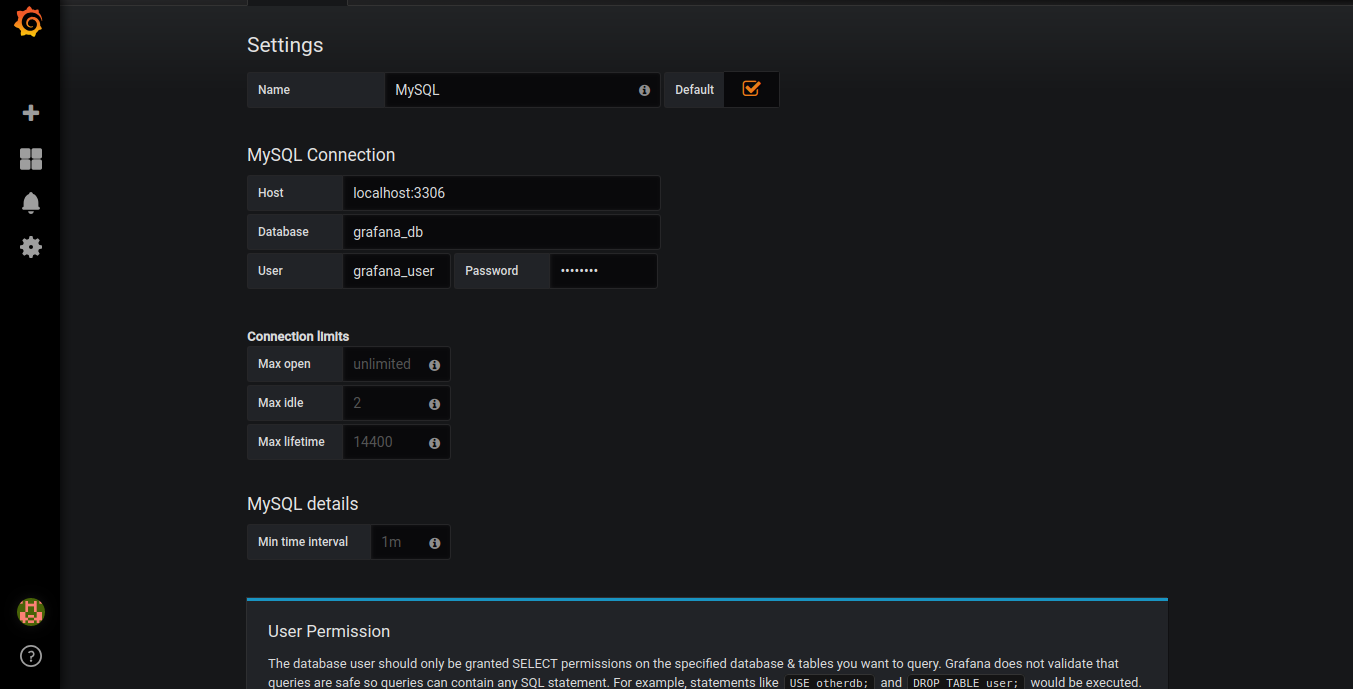Edit the Database field grafana_db
Image resolution: width=1353 pixels, height=689 pixels.
(501, 232)
